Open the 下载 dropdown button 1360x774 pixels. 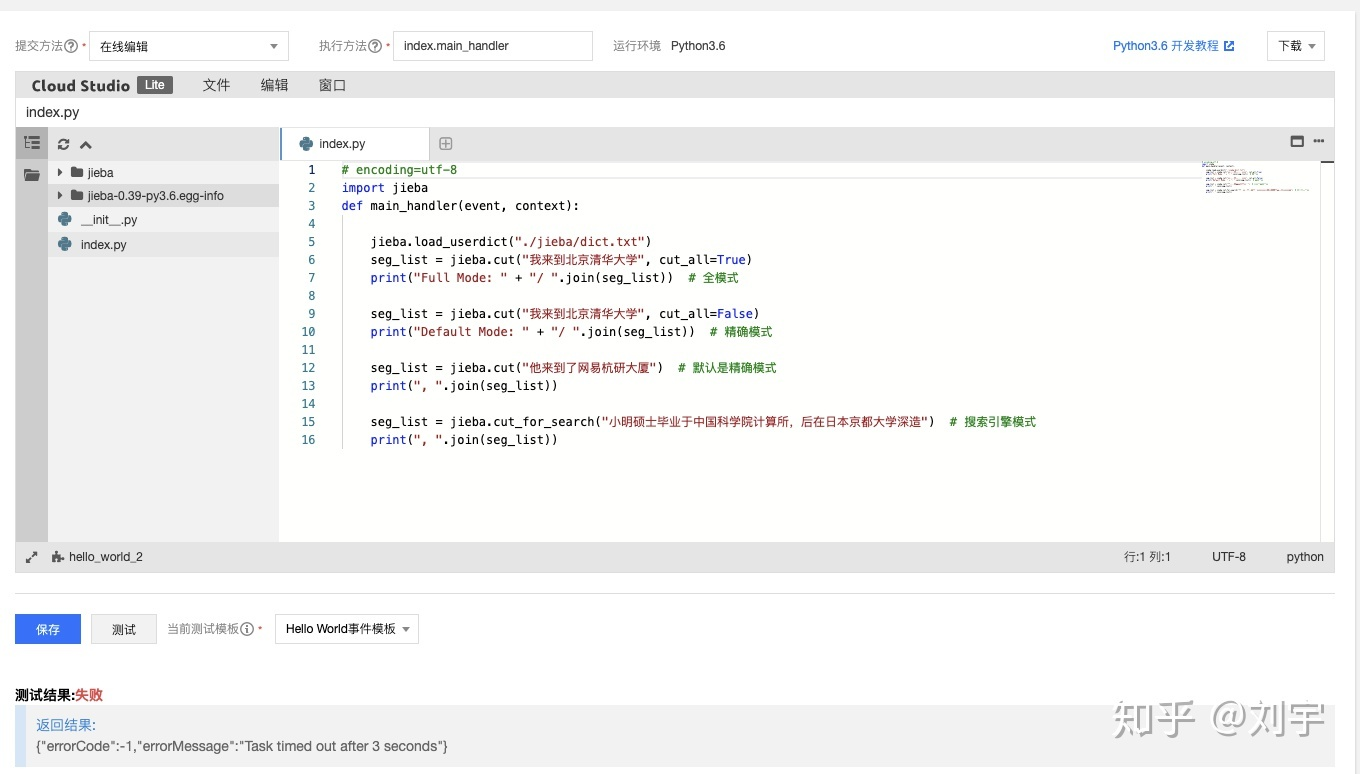coord(1296,46)
